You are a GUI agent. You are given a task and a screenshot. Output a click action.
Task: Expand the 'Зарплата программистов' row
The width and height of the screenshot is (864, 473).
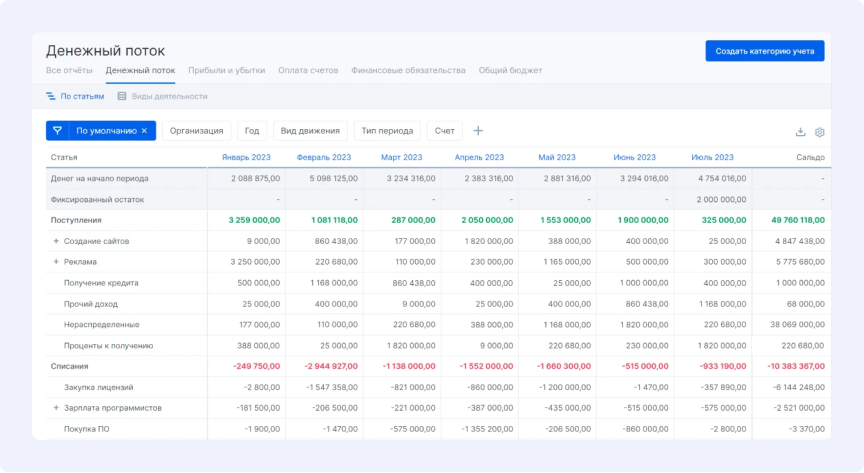56,408
